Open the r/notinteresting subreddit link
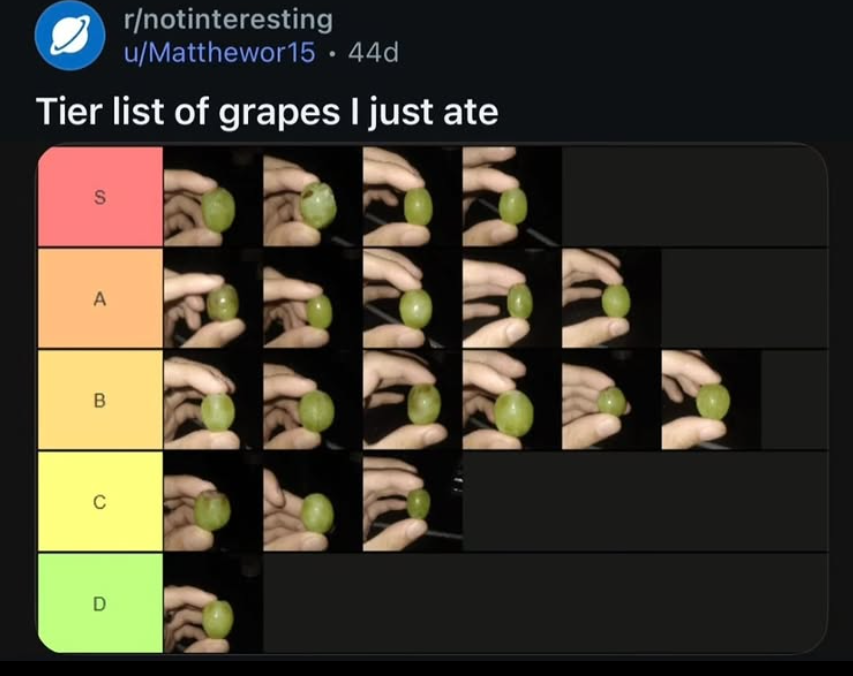 pyautogui.click(x=224, y=19)
